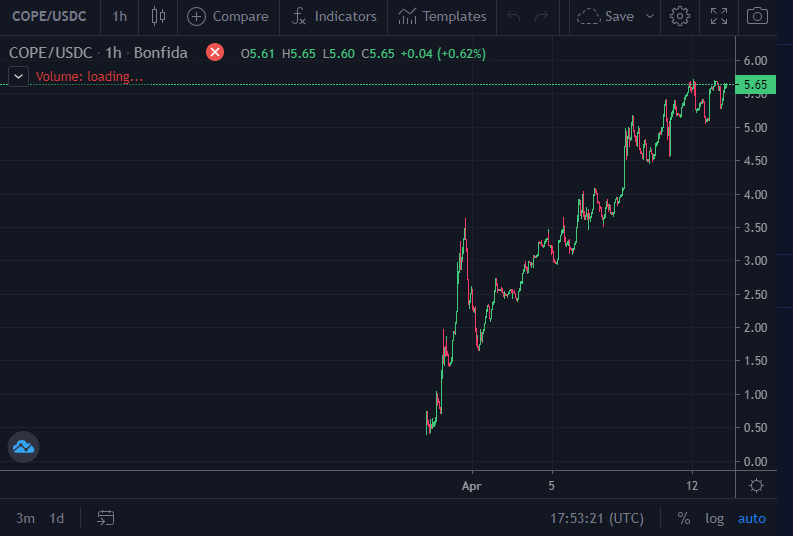Take a chart snapshot with camera icon

click(x=757, y=16)
